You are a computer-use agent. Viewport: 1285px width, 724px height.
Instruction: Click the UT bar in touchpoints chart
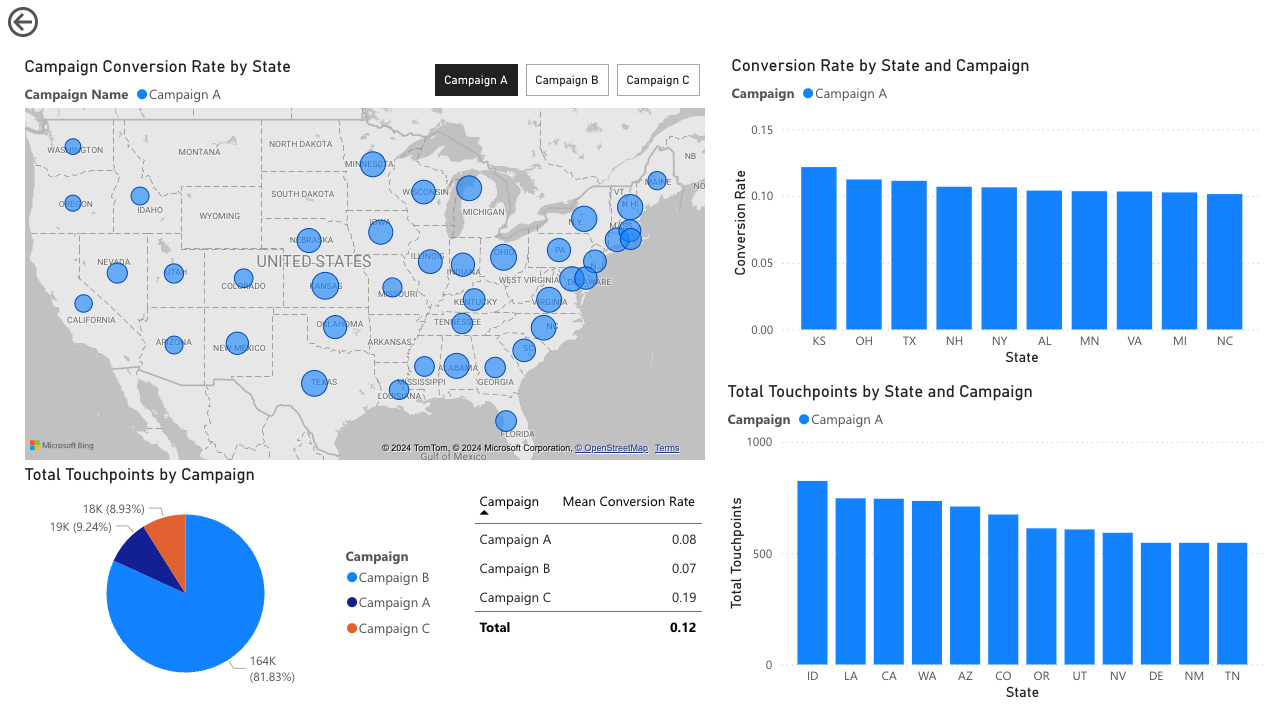1079,597
